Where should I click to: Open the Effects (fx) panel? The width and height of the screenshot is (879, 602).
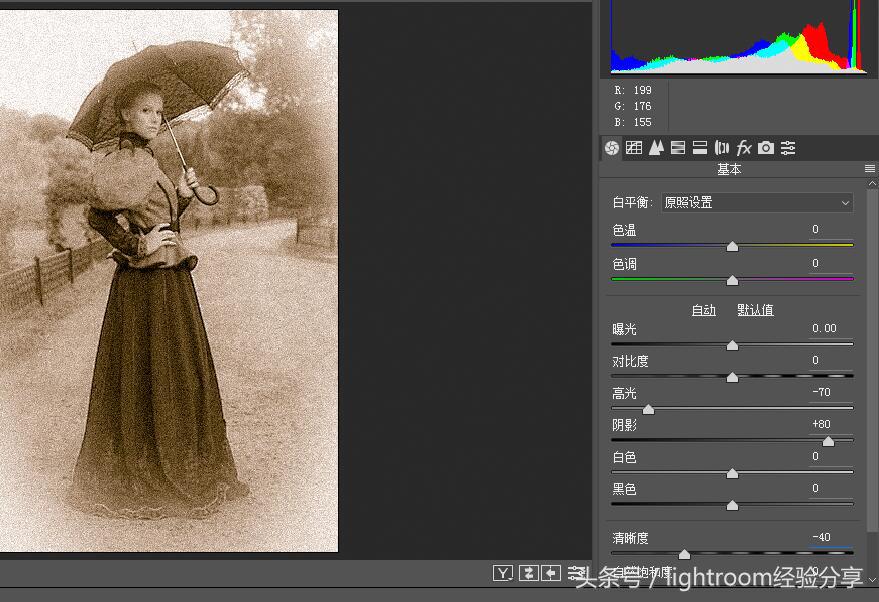pyautogui.click(x=744, y=147)
